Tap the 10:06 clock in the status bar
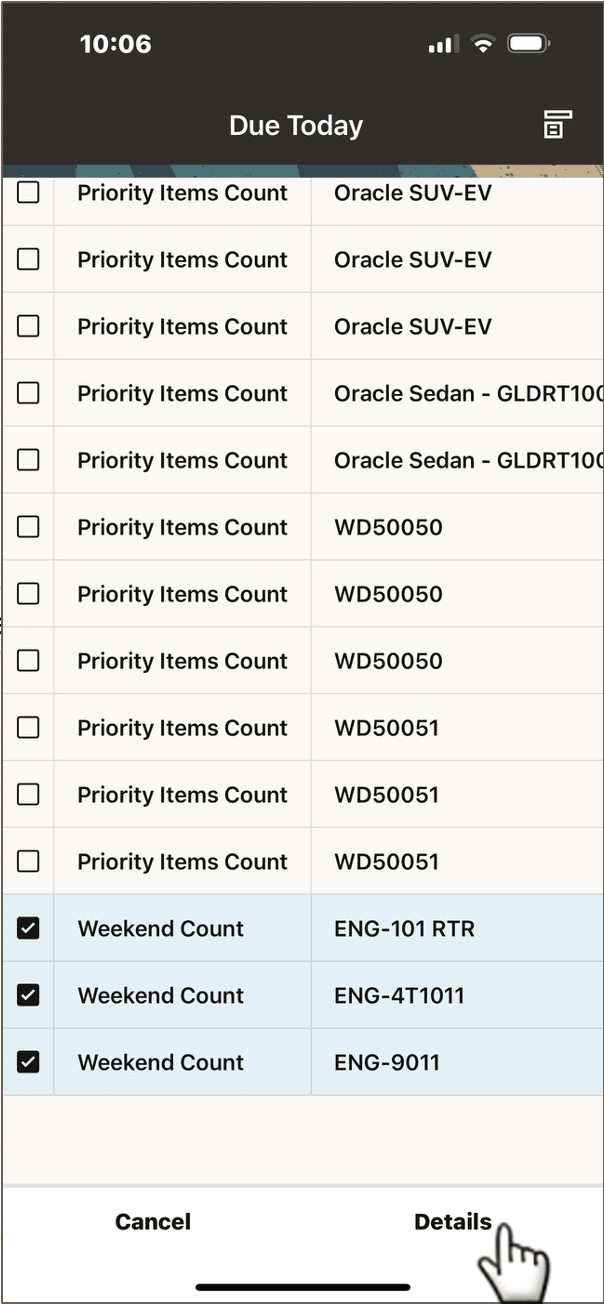 tap(116, 43)
